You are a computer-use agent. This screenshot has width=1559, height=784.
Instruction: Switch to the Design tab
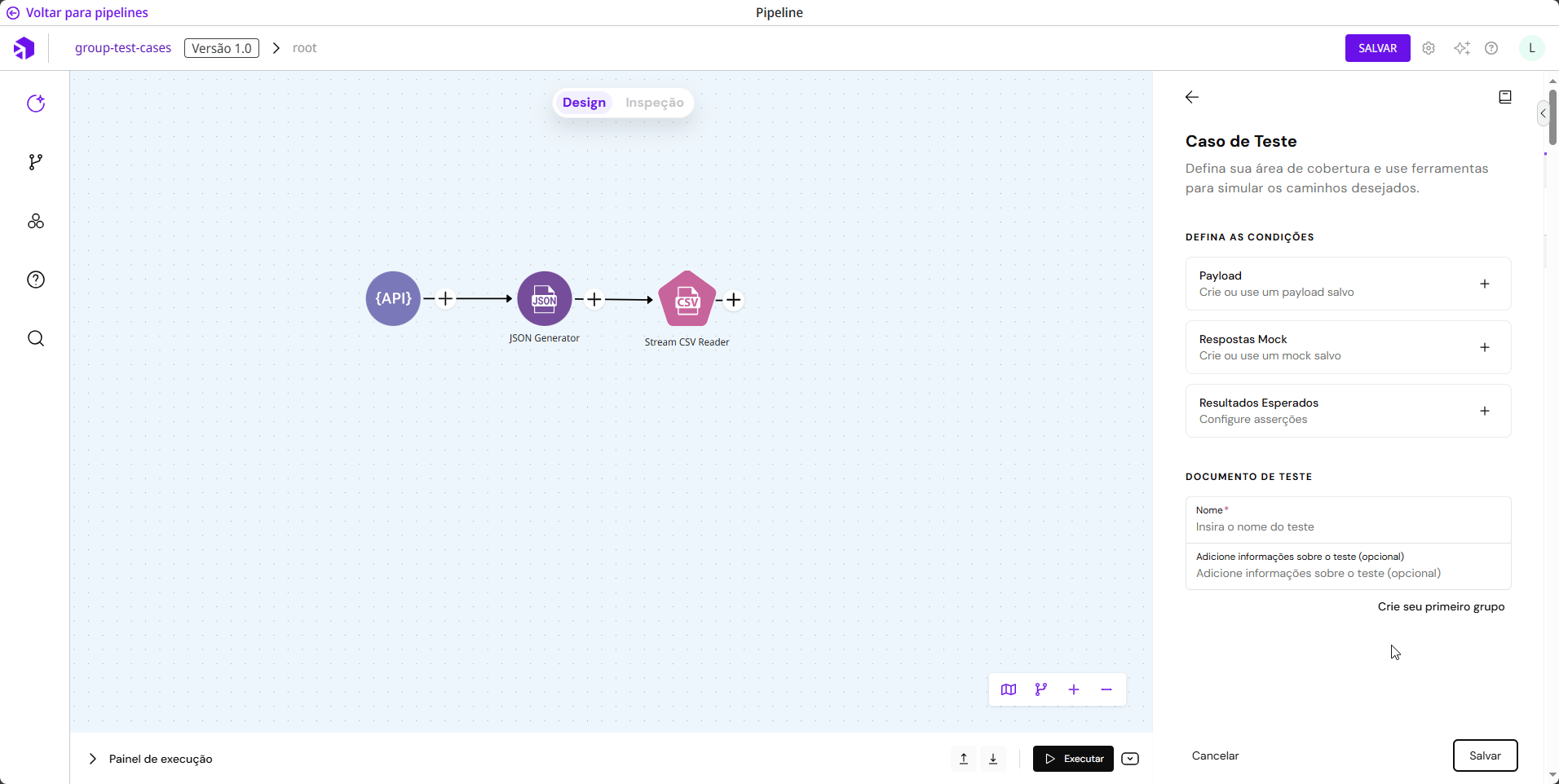(x=584, y=103)
